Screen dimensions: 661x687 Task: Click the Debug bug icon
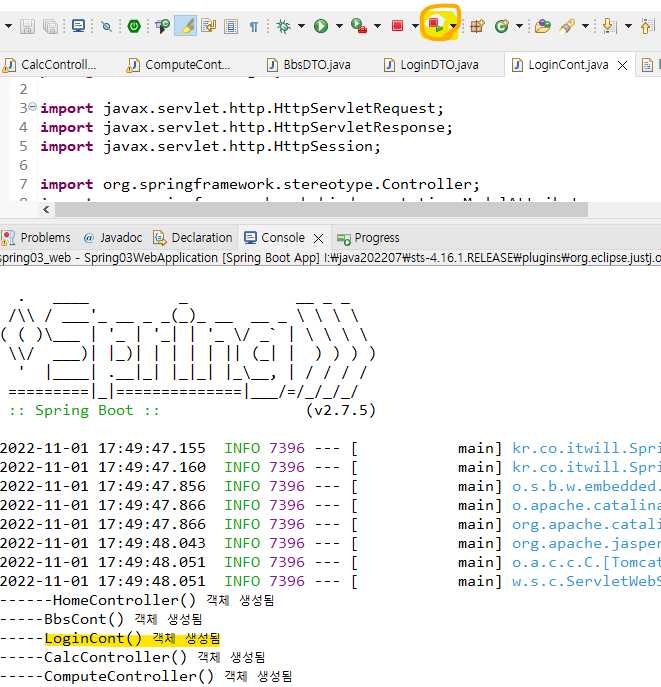283,26
